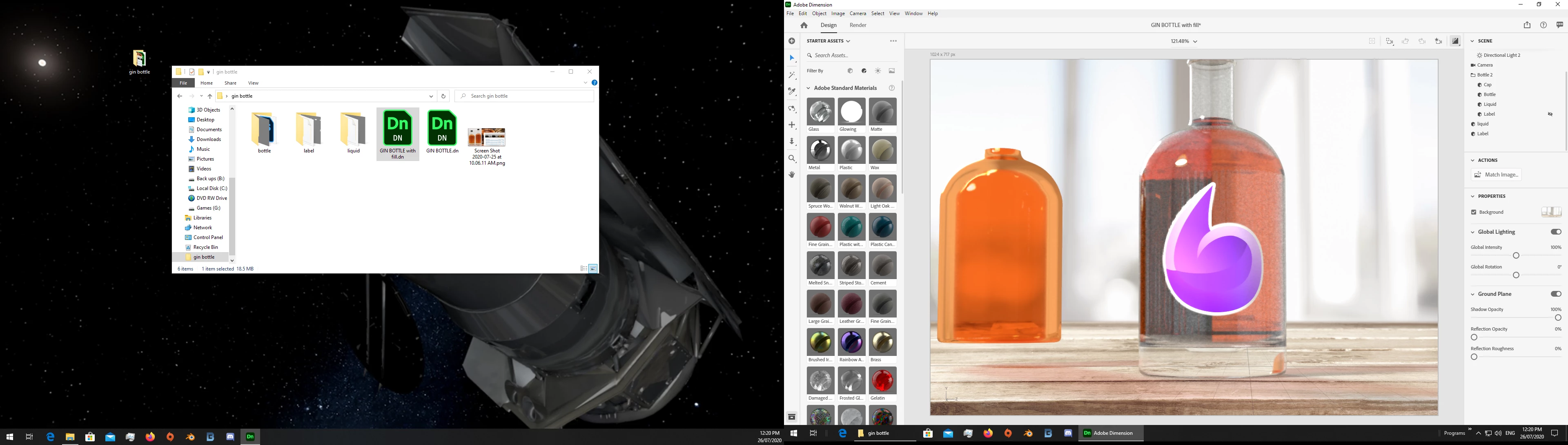This screenshot has width=1568, height=445.
Task: Open the Camera menu
Action: pyautogui.click(x=857, y=13)
